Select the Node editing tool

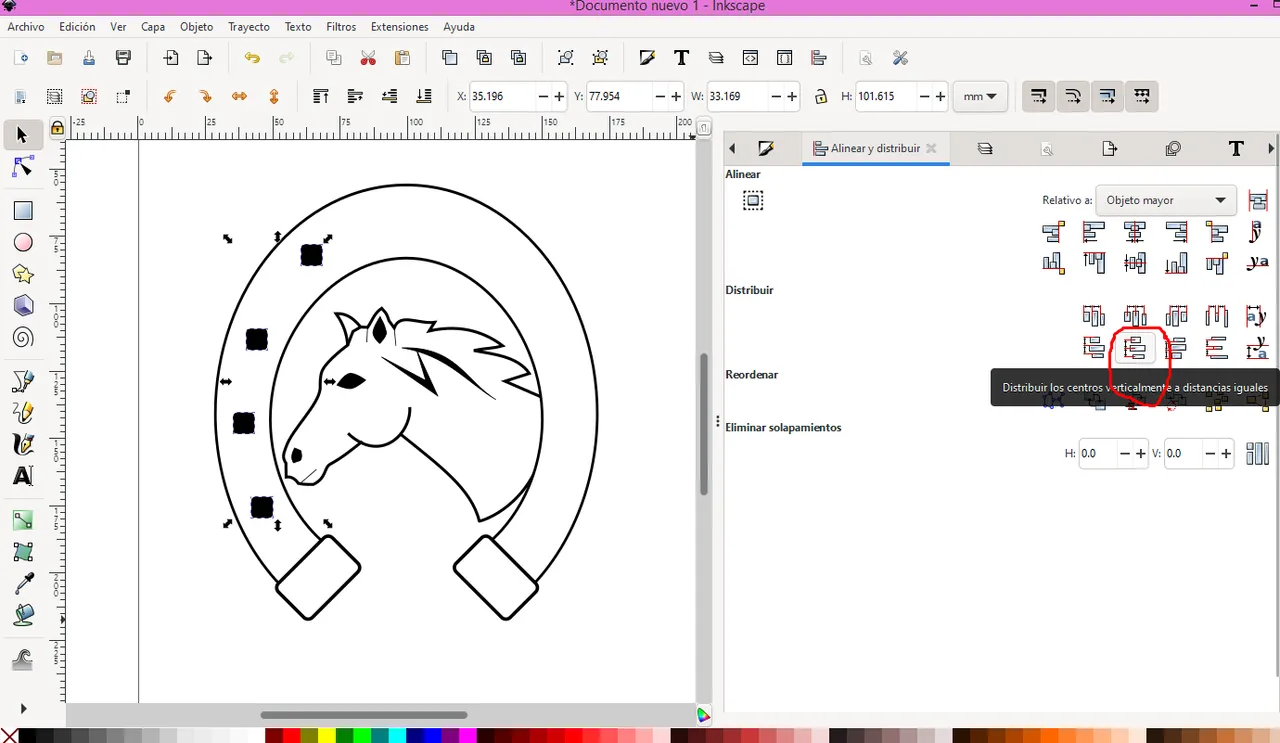22,167
